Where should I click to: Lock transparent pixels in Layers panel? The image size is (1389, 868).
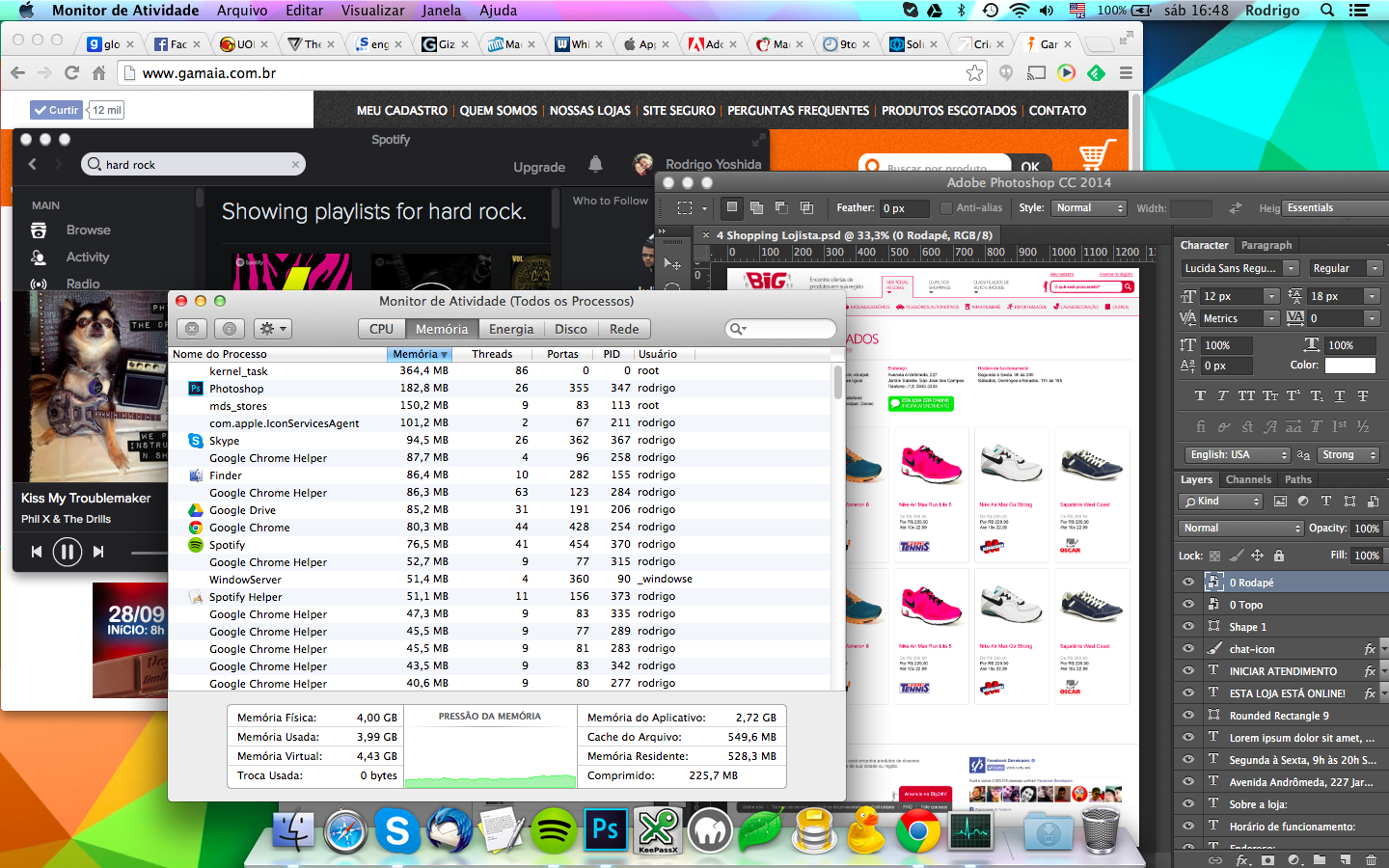1214,556
